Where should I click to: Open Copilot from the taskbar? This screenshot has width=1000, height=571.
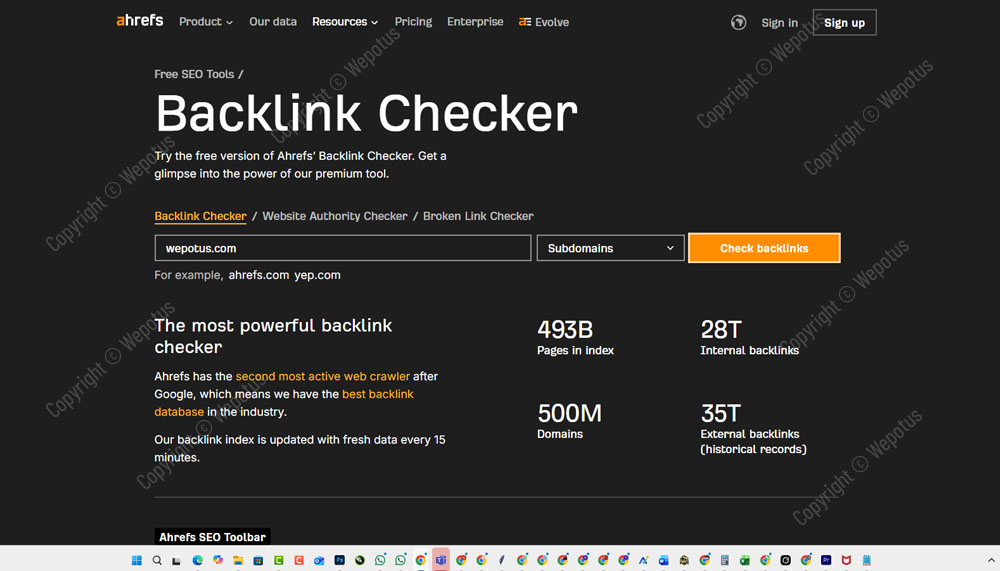(218, 560)
